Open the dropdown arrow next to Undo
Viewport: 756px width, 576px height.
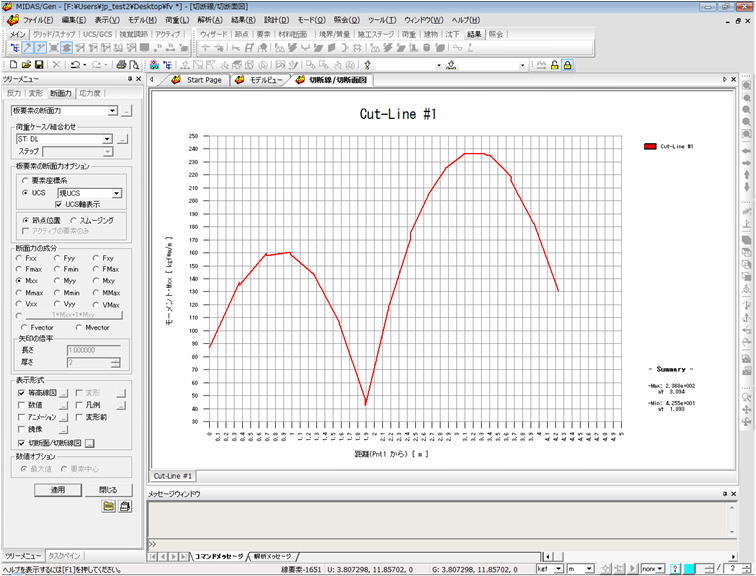[84, 65]
